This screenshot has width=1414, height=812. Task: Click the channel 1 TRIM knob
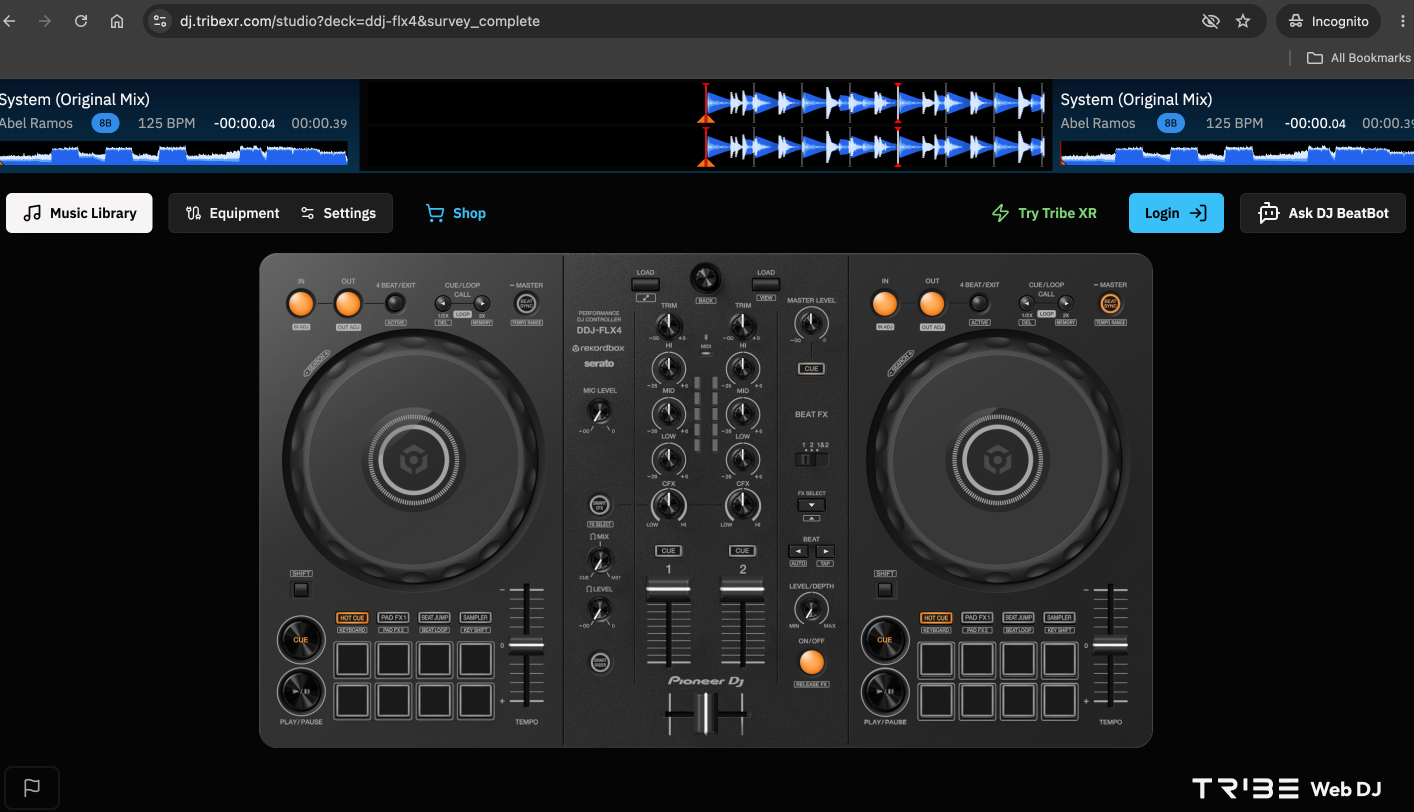pyautogui.click(x=669, y=325)
